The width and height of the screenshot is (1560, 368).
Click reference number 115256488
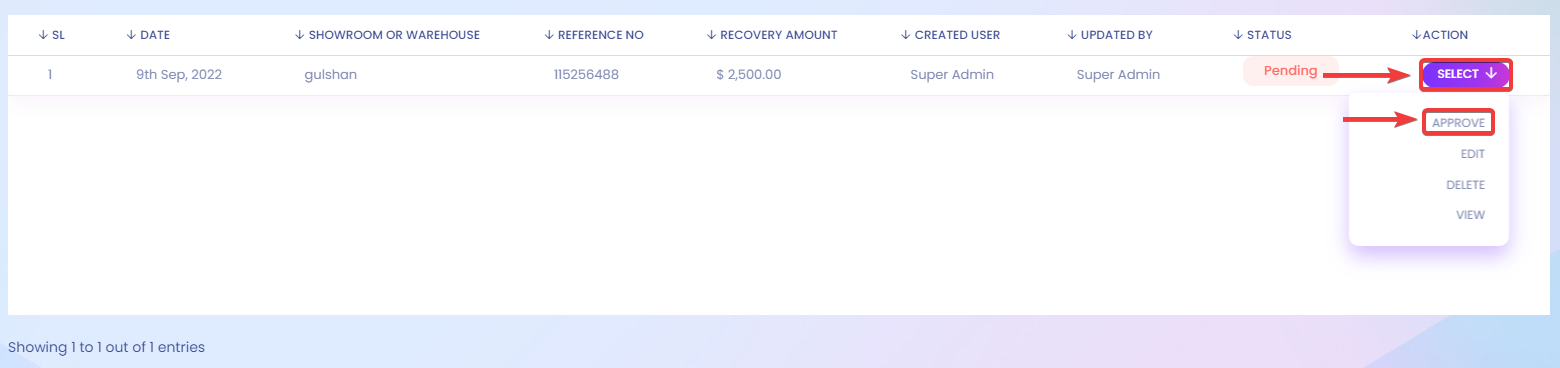586,75
